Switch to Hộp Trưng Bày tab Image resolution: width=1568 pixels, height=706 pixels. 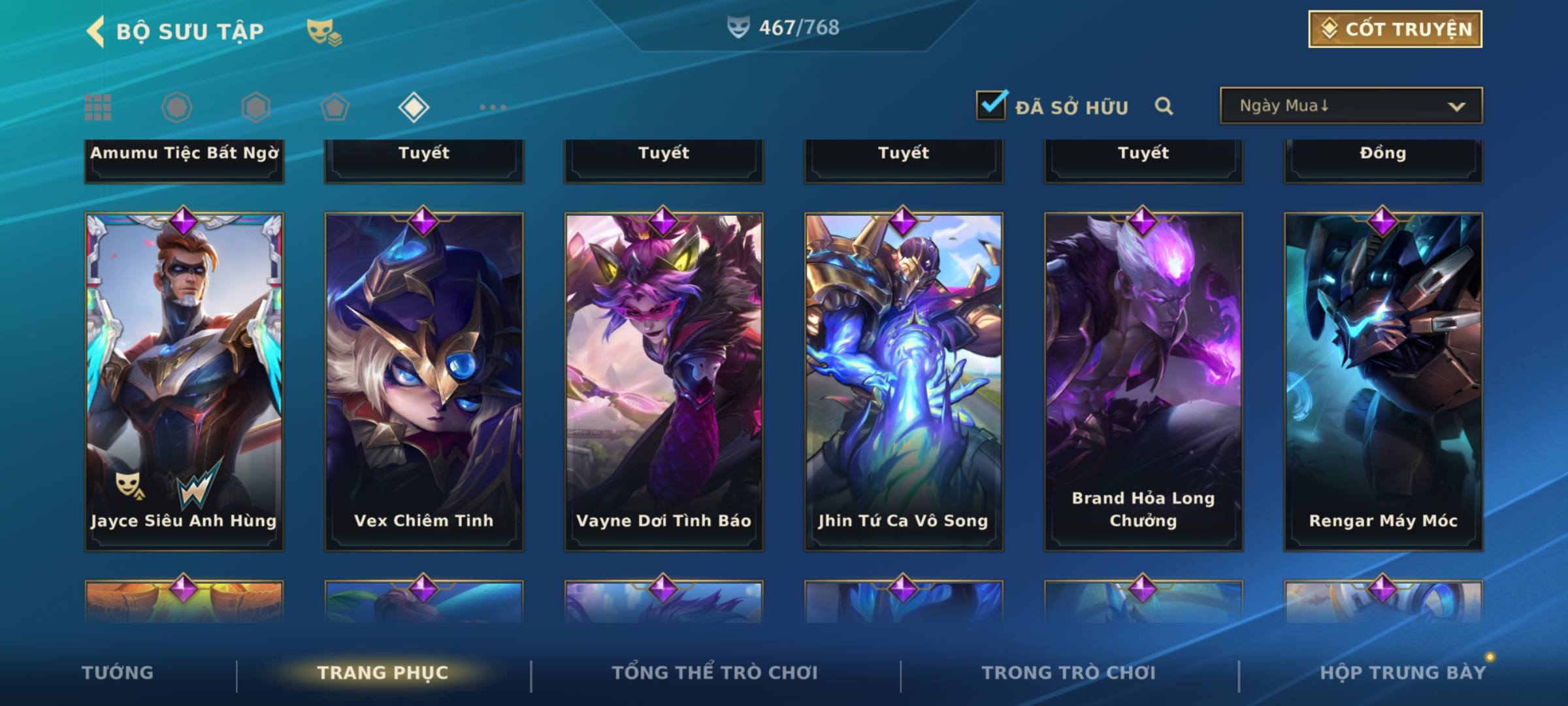(1403, 673)
